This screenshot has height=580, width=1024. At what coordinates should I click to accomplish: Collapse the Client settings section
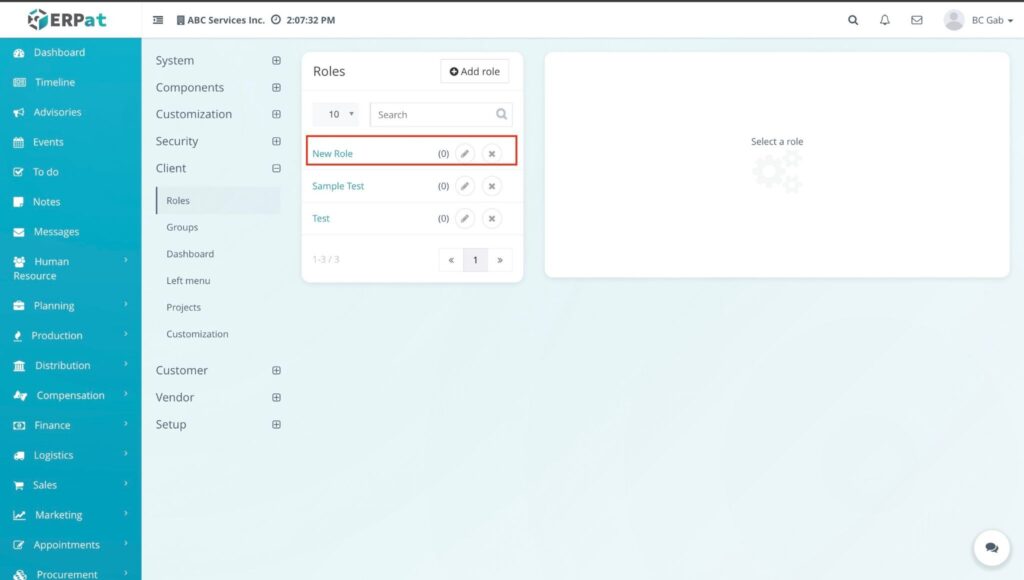click(276, 168)
